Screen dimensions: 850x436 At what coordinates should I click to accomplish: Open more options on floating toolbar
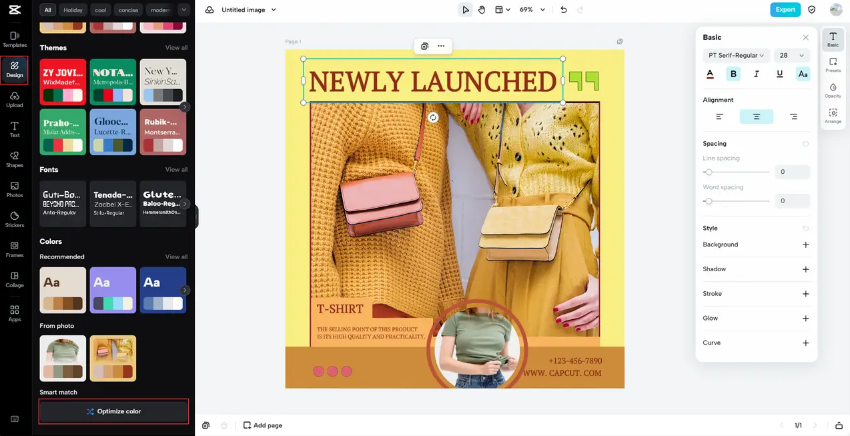(x=441, y=46)
